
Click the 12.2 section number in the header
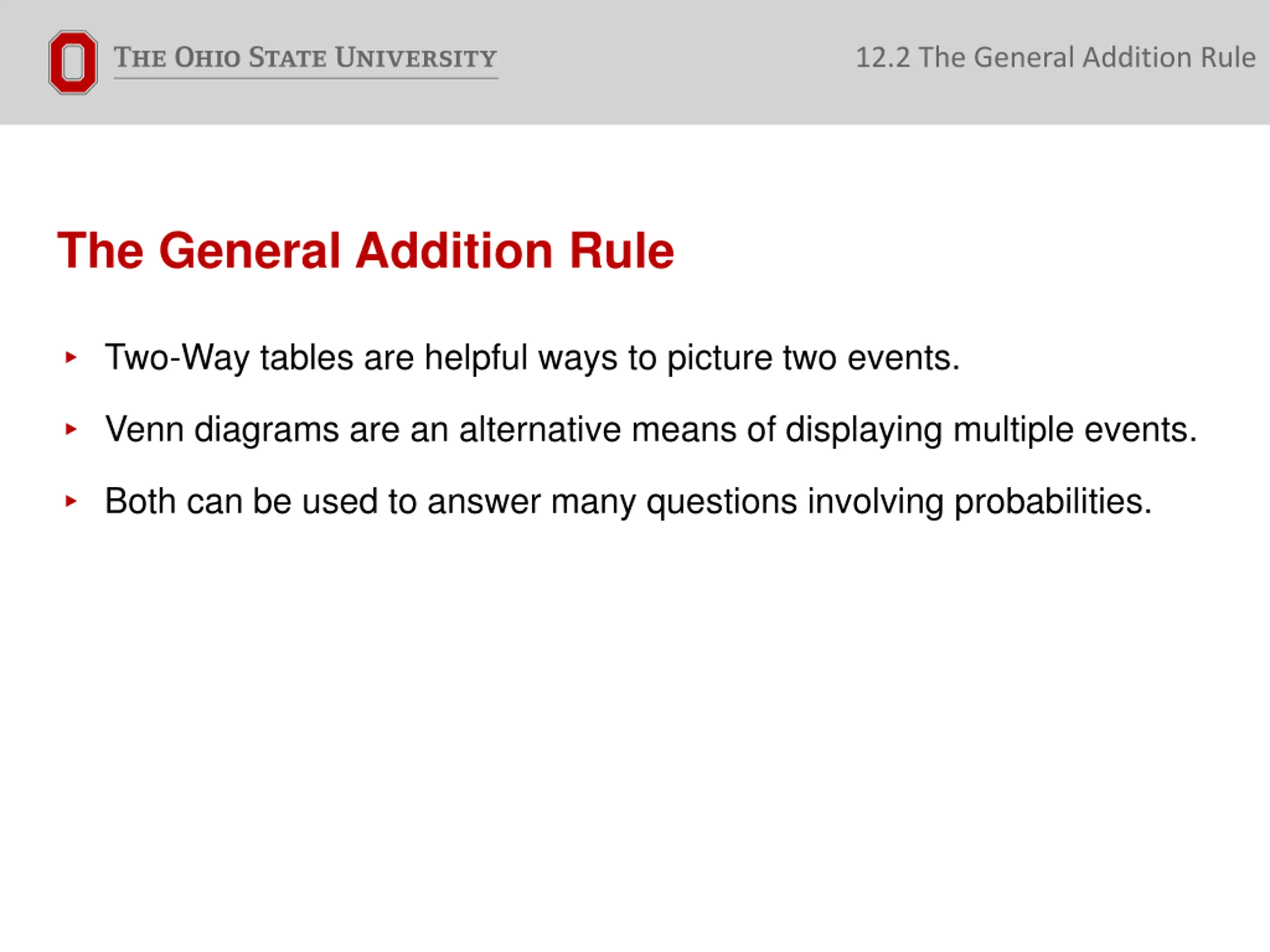tap(883, 58)
